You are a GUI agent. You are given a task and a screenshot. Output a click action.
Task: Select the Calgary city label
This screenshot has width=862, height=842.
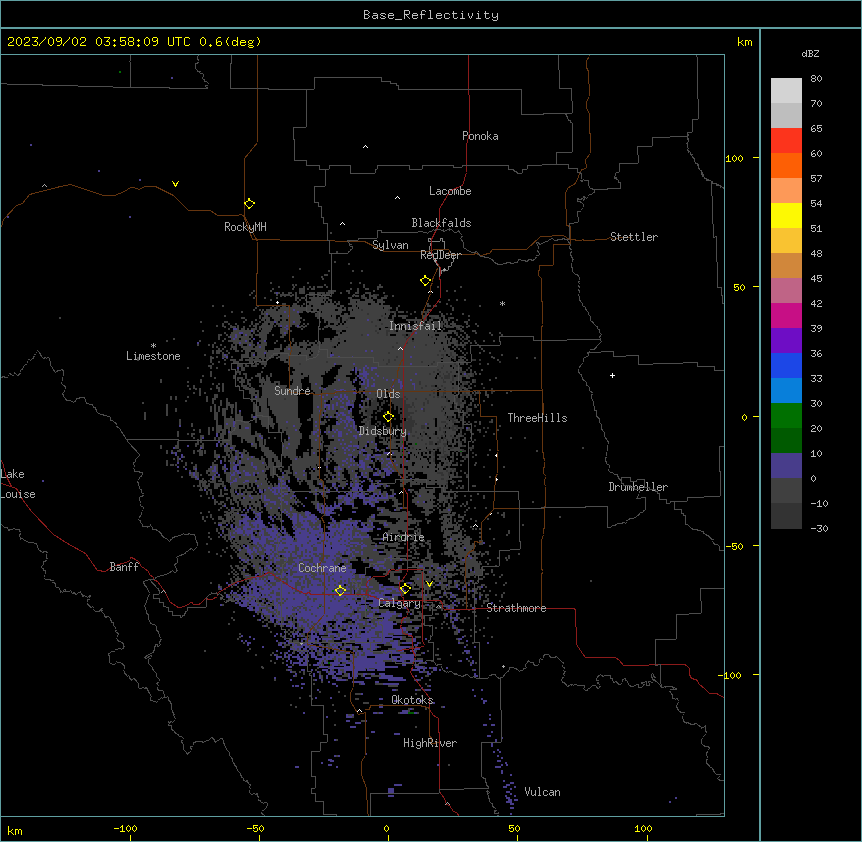tap(399, 603)
